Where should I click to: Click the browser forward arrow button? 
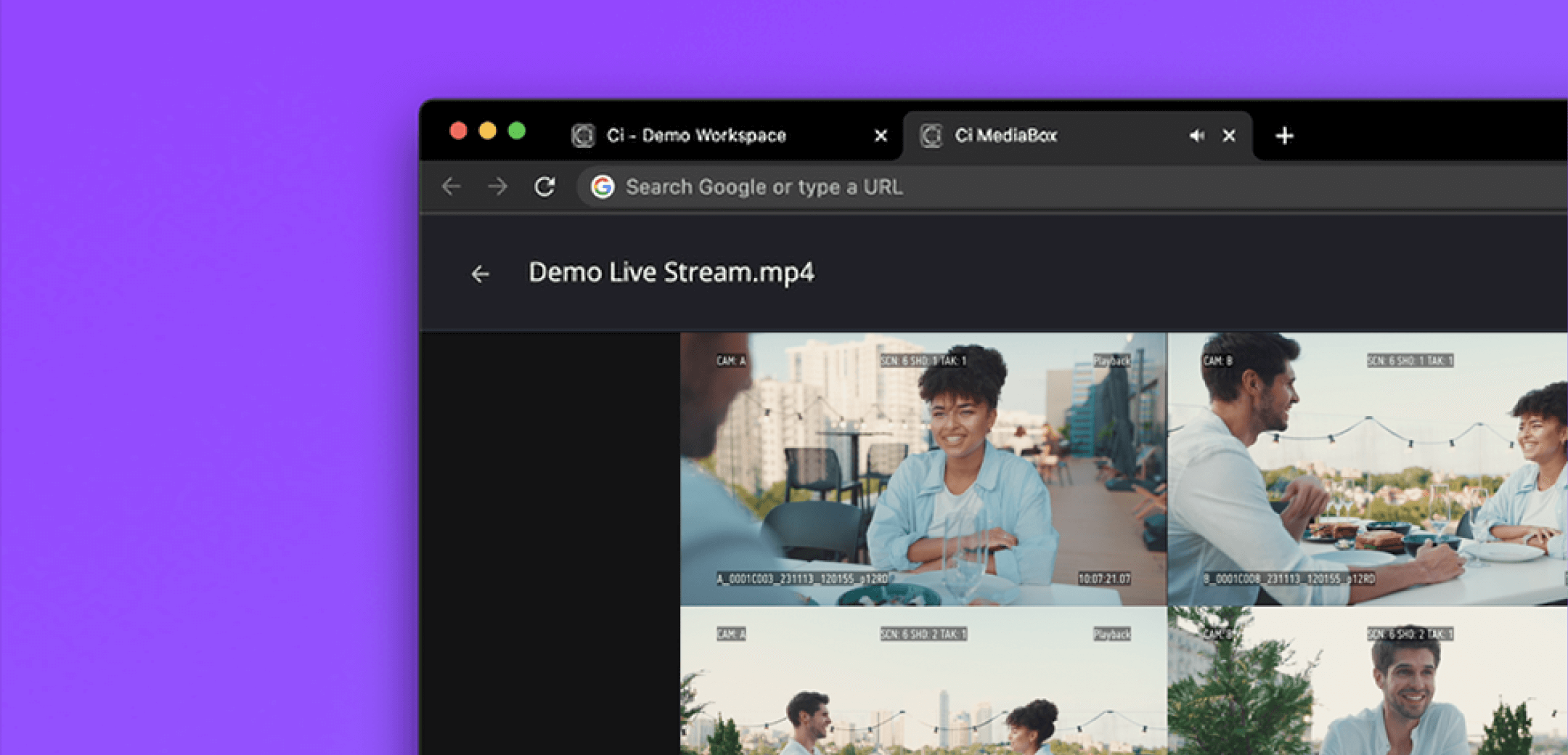(x=497, y=187)
